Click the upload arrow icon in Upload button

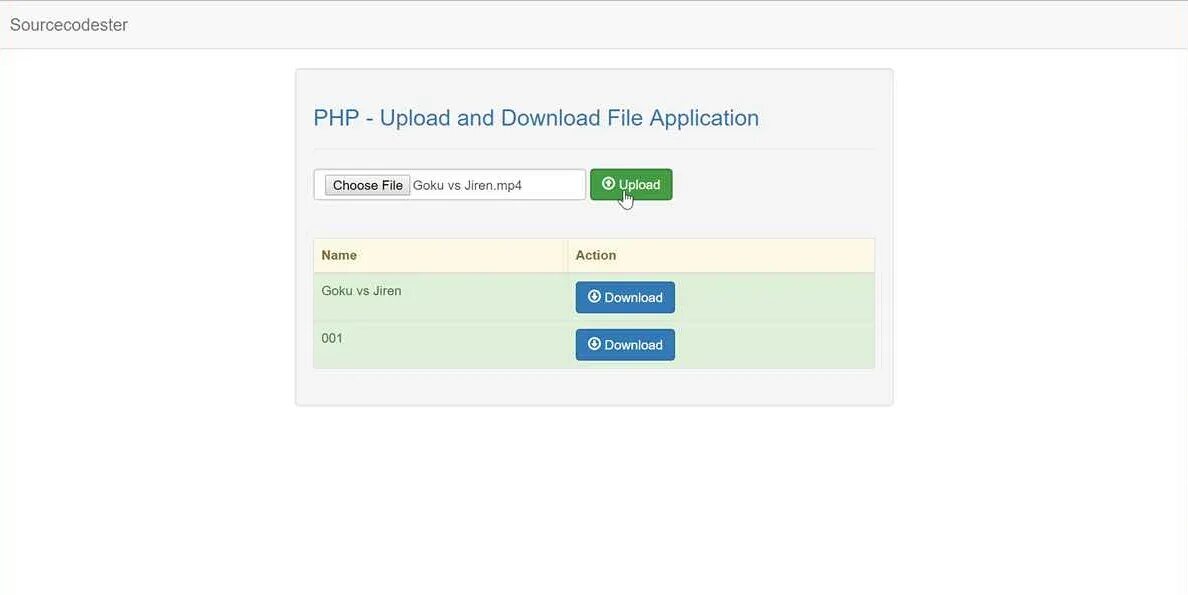[608, 183]
